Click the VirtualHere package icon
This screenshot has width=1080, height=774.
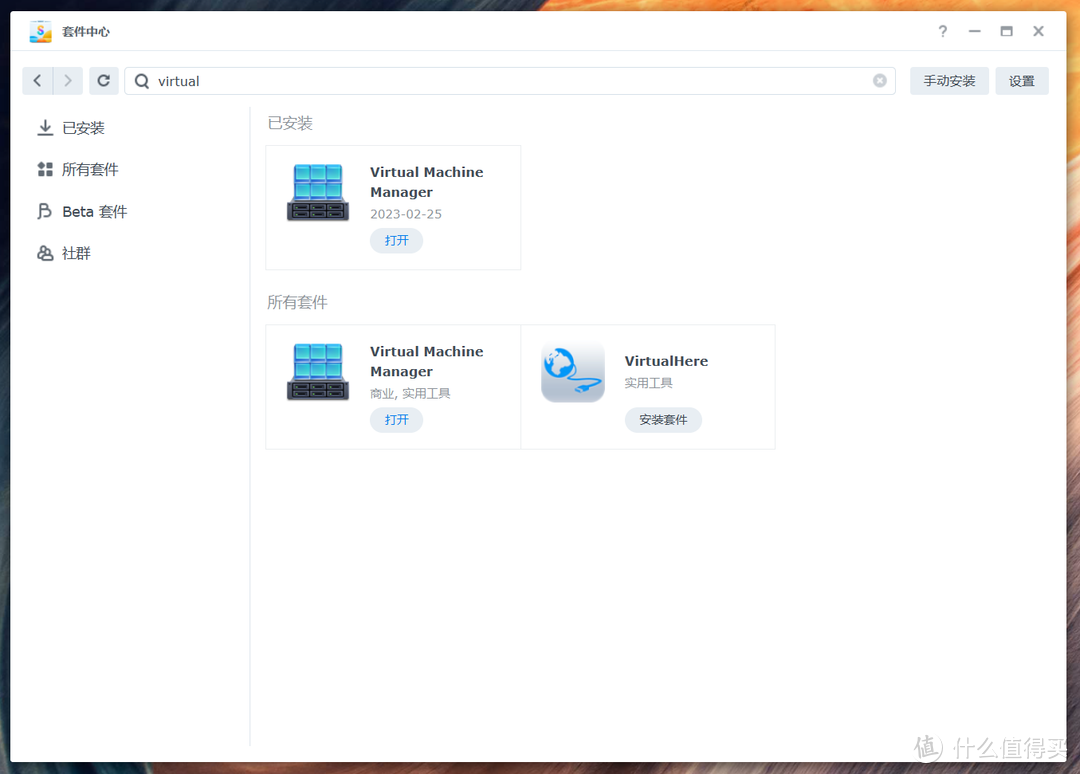[572, 372]
